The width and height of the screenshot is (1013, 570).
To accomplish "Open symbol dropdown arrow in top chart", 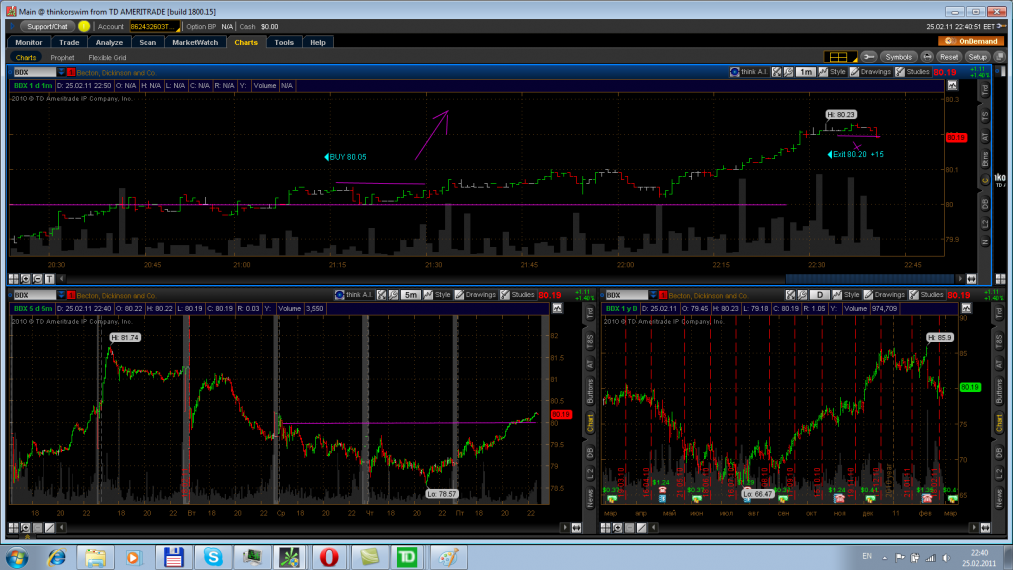I will pyautogui.click(x=61, y=72).
